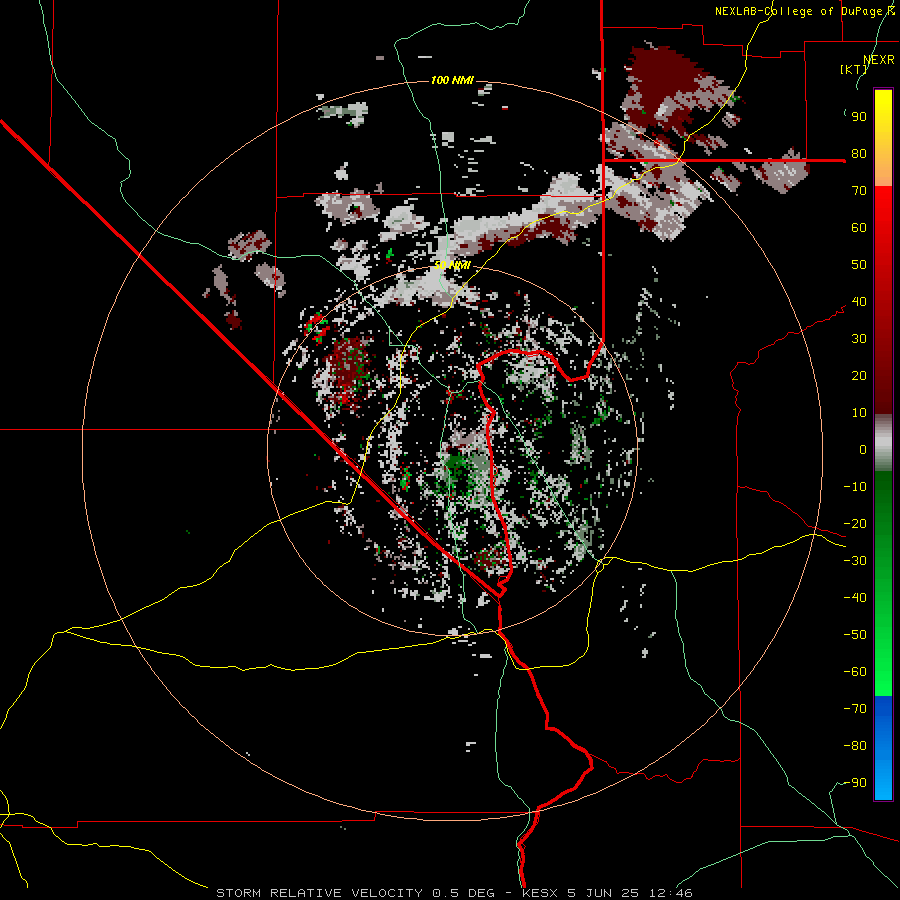Viewport: 900px width, 900px height.
Task: Click the 40 value on the velocity scale
Action: coord(859,302)
